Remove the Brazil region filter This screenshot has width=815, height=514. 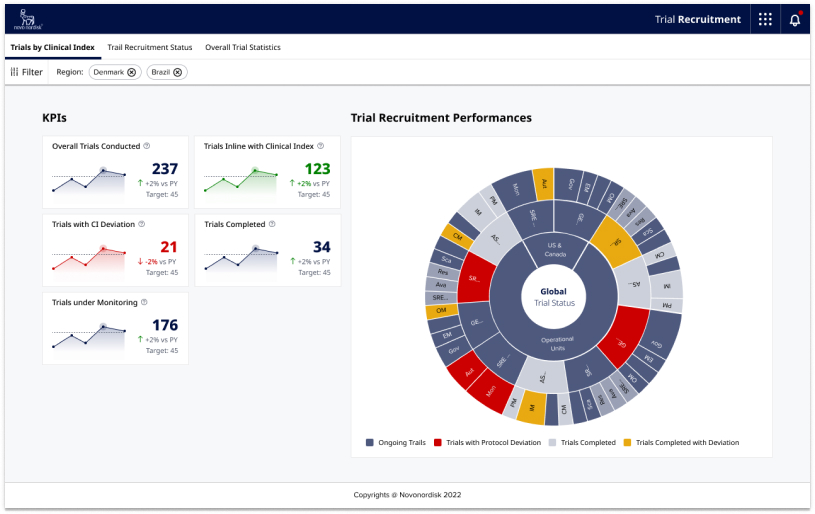(178, 72)
